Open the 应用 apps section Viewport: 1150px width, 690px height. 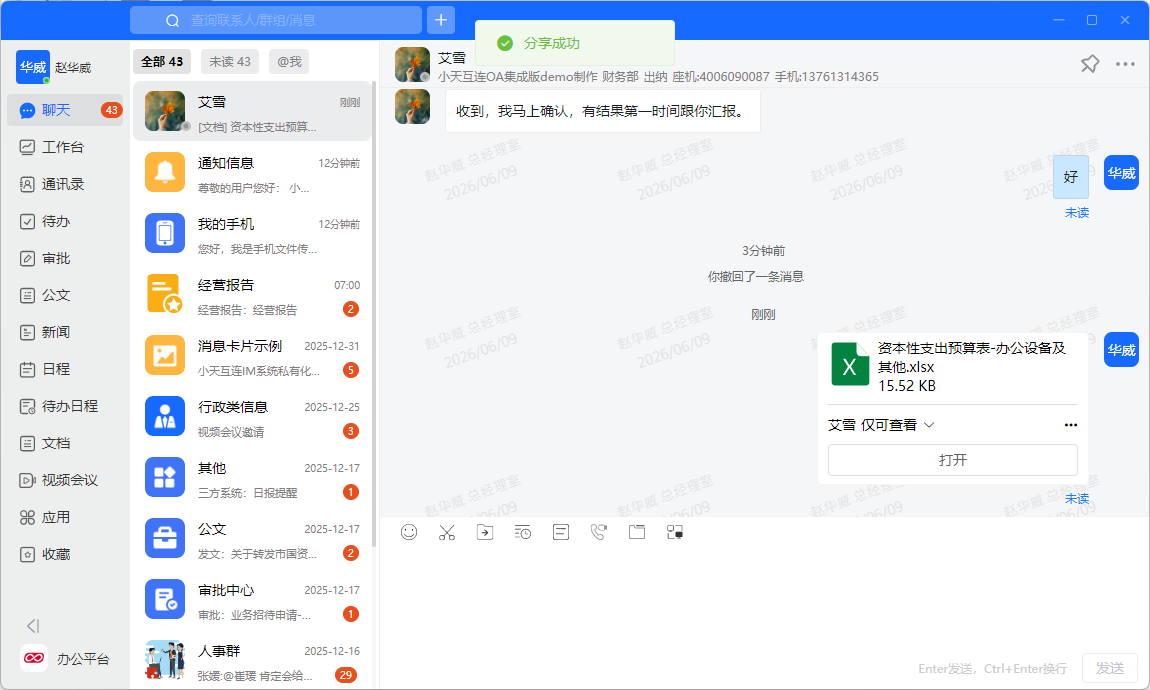tap(65, 518)
